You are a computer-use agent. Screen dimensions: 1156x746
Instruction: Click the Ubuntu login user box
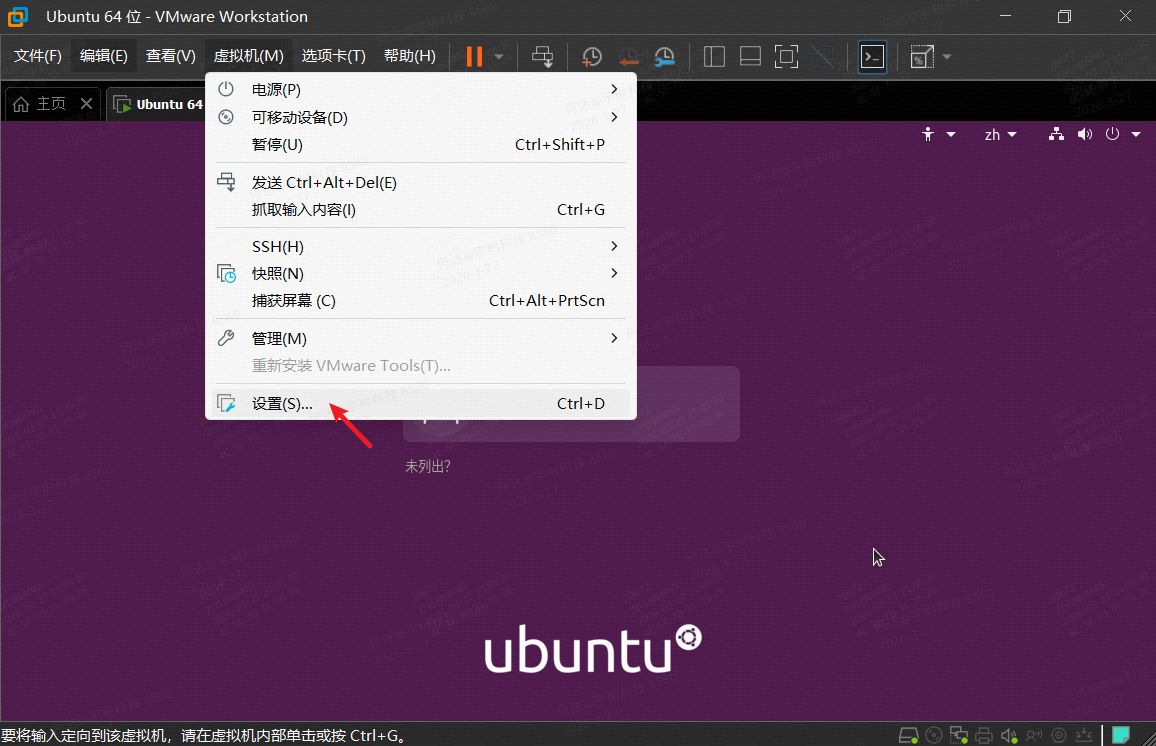tap(571, 404)
